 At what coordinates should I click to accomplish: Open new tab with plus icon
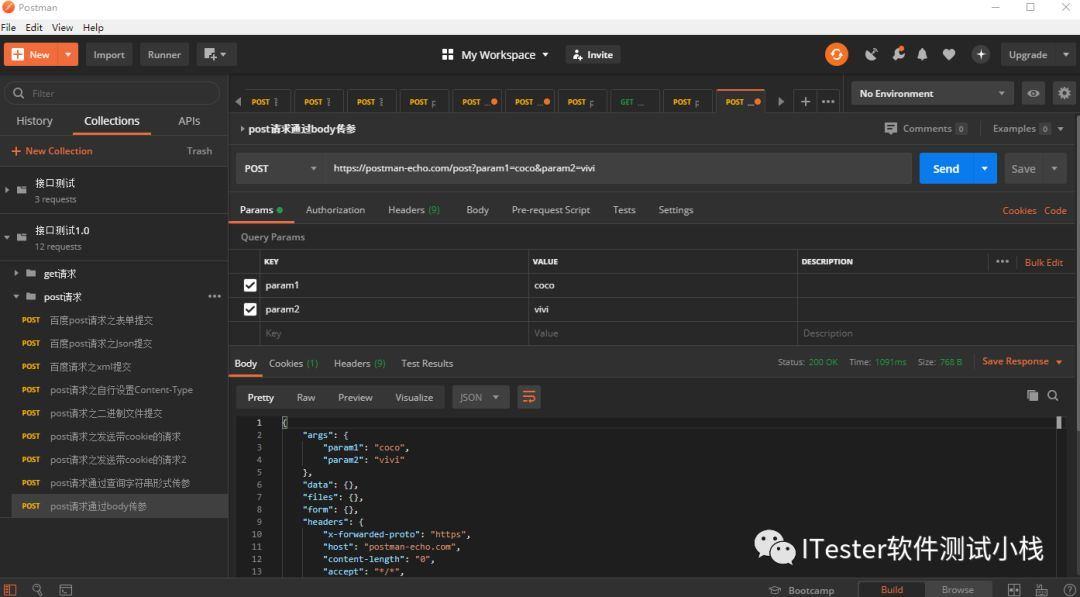tap(805, 102)
